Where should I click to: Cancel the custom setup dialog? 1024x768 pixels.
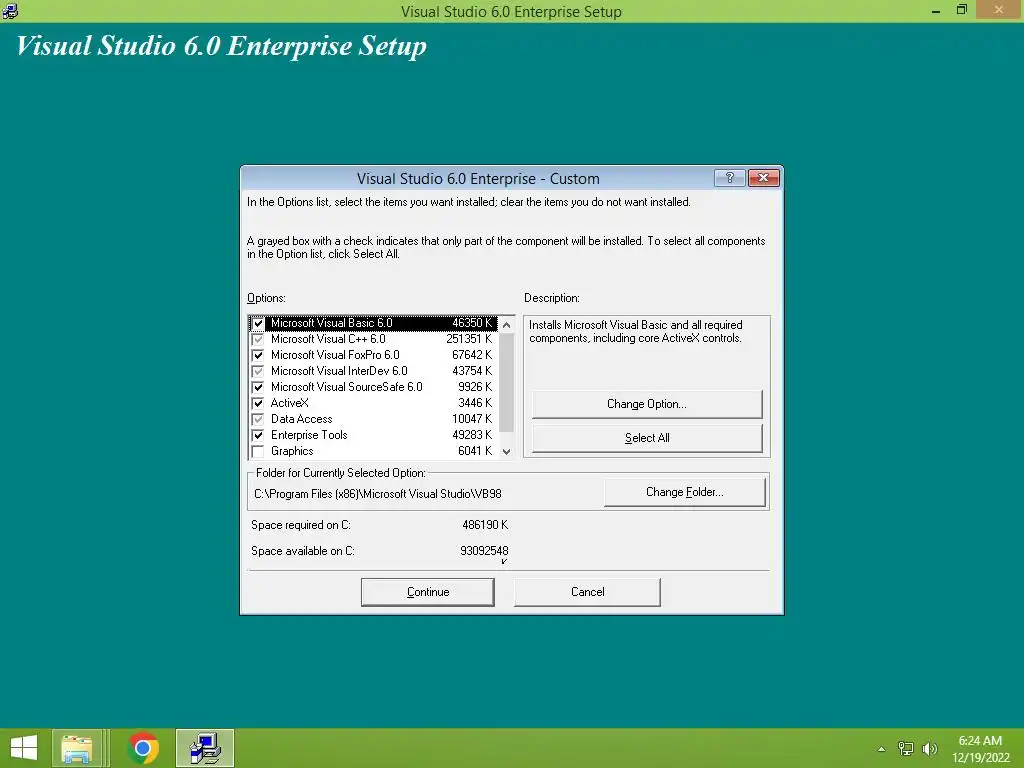tap(587, 592)
